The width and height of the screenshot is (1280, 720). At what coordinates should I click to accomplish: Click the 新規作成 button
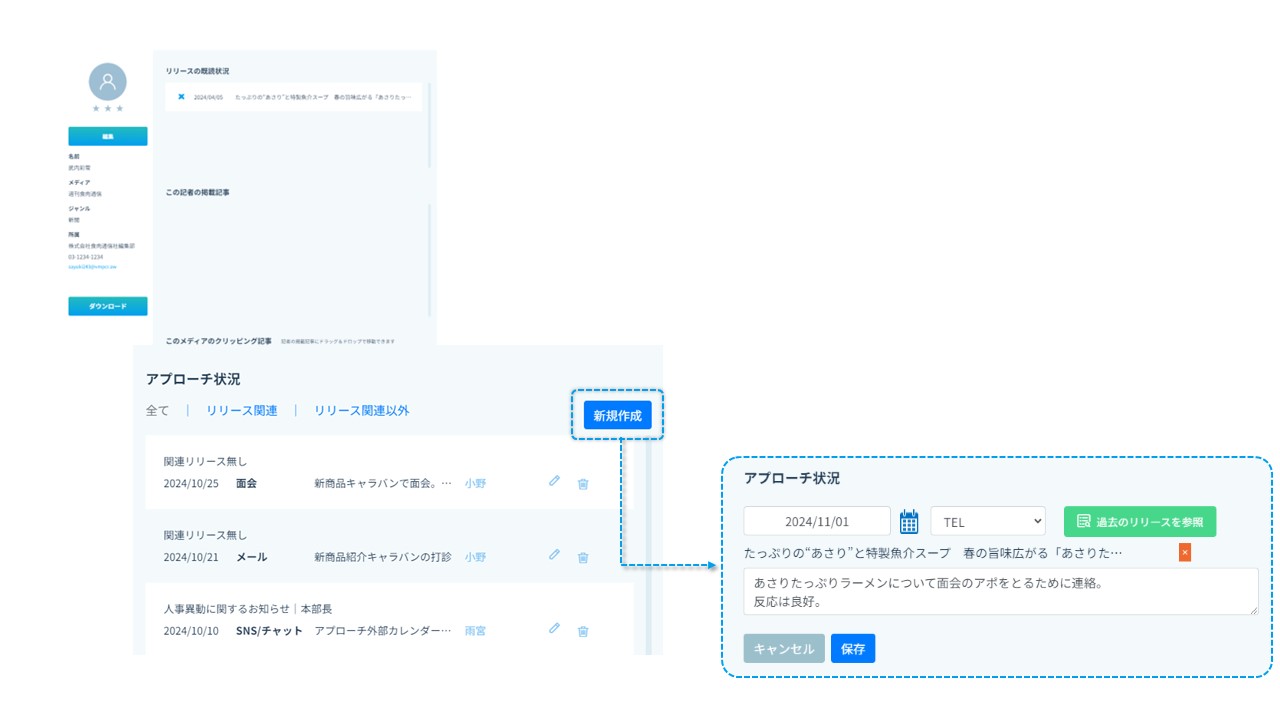pyautogui.click(x=617, y=415)
